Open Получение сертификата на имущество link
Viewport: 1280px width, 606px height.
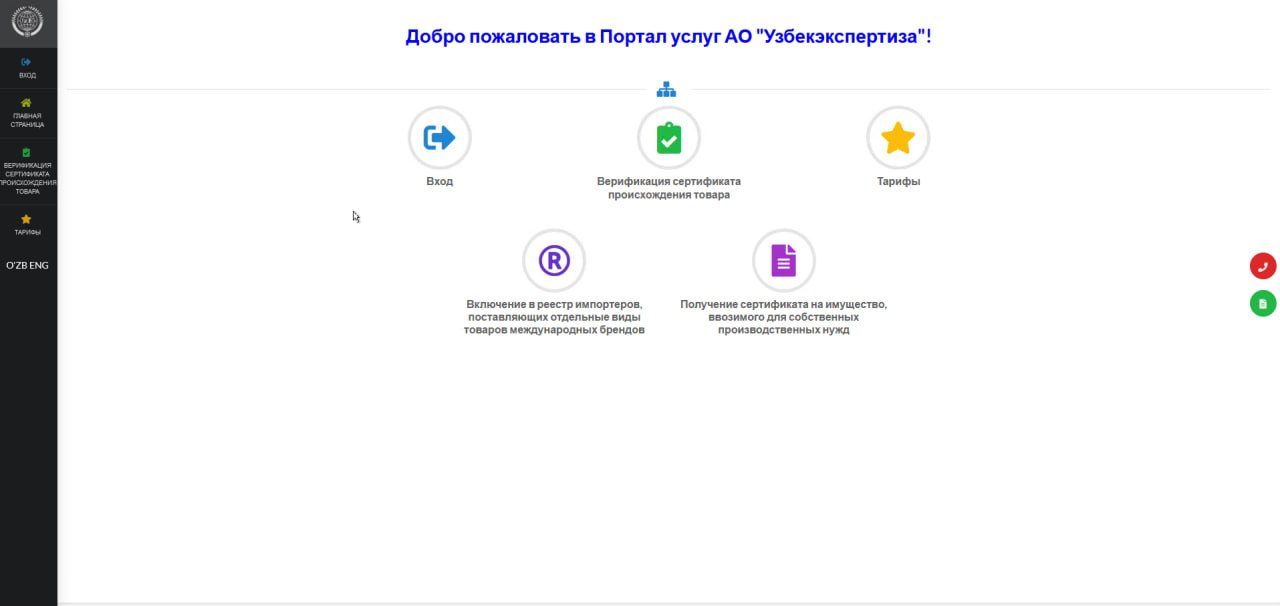tap(783, 317)
